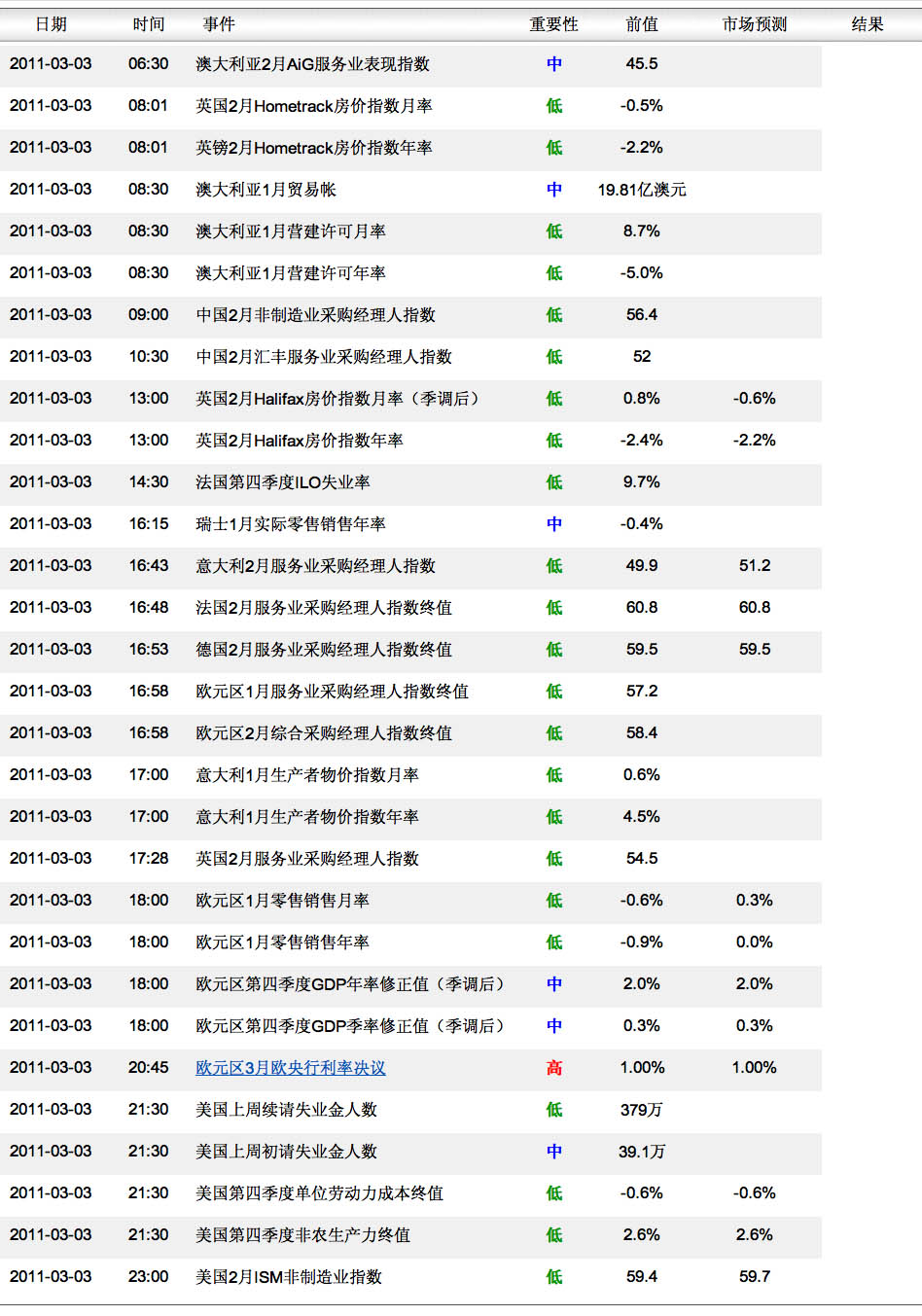Click the 日期 column header
This screenshot has height=1316, width=922.
(51, 24)
